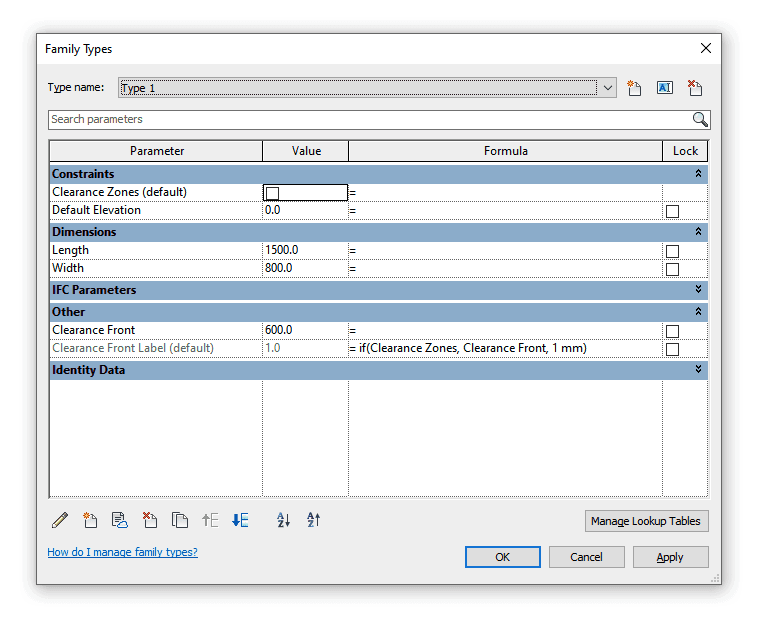Open the Type name dropdown
Viewport: 757px width, 620px height.
coord(607,88)
